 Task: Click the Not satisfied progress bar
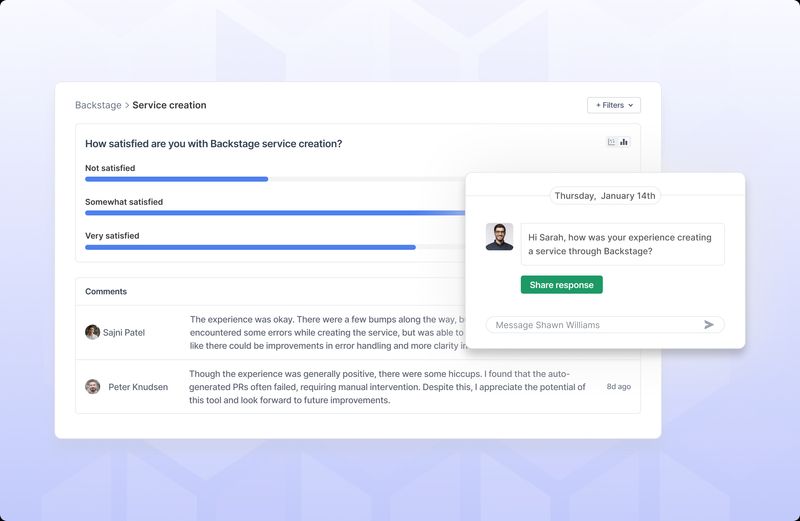(x=176, y=179)
